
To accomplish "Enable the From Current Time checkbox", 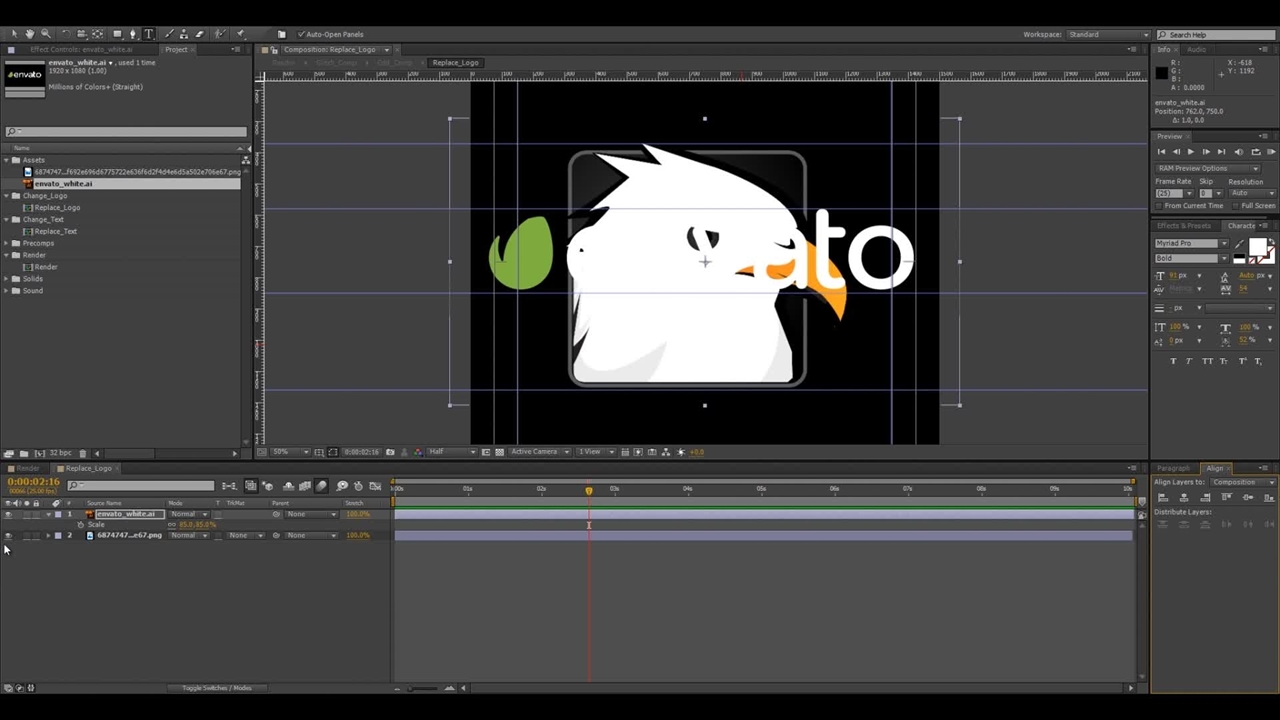I will pyautogui.click(x=1160, y=206).
